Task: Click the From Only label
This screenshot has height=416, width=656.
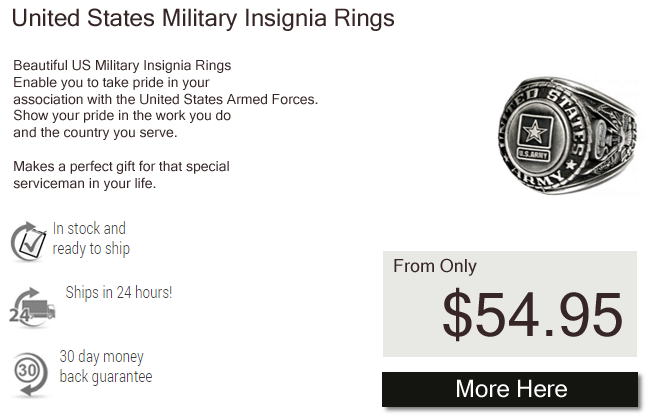Action: 435,266
